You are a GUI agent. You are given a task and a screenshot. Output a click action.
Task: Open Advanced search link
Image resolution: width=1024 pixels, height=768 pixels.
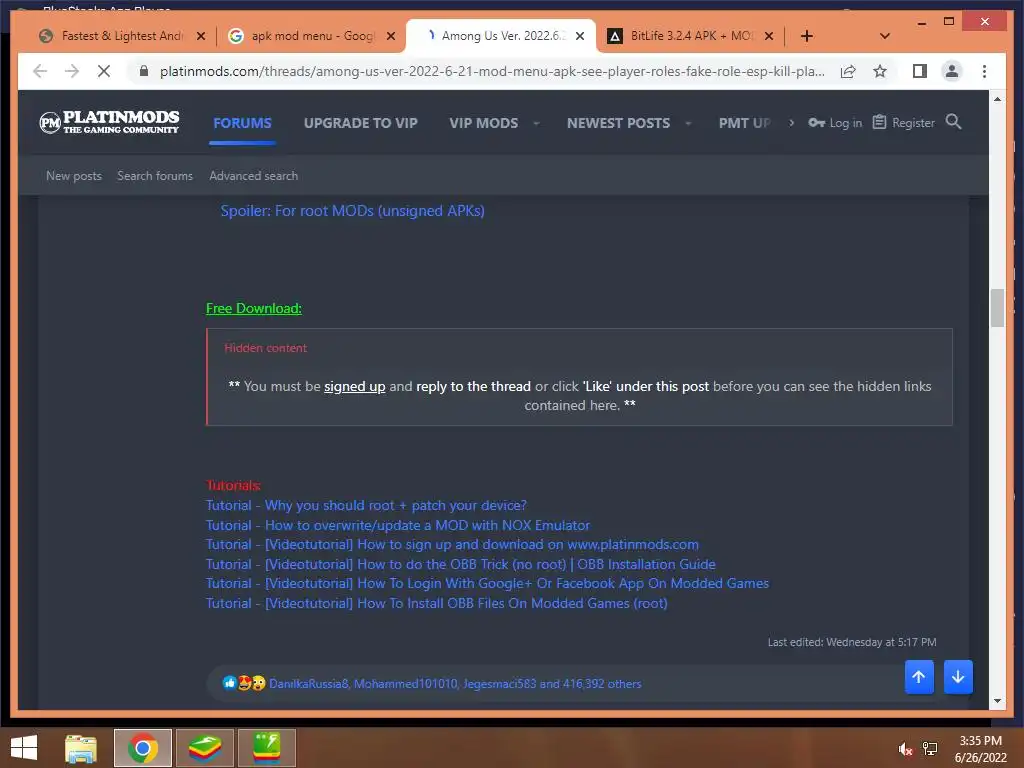click(x=253, y=176)
